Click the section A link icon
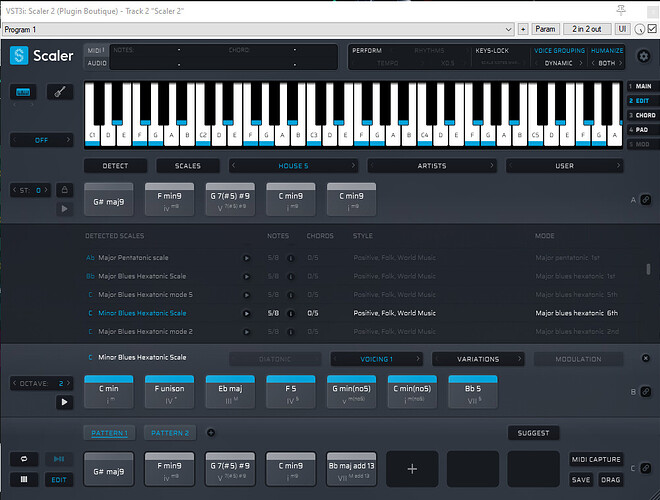The width and height of the screenshot is (660, 500). pyautogui.click(x=646, y=199)
